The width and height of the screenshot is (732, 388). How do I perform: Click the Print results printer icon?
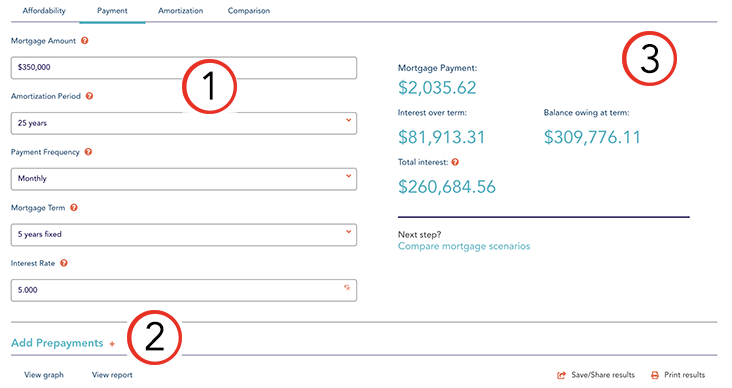point(655,375)
